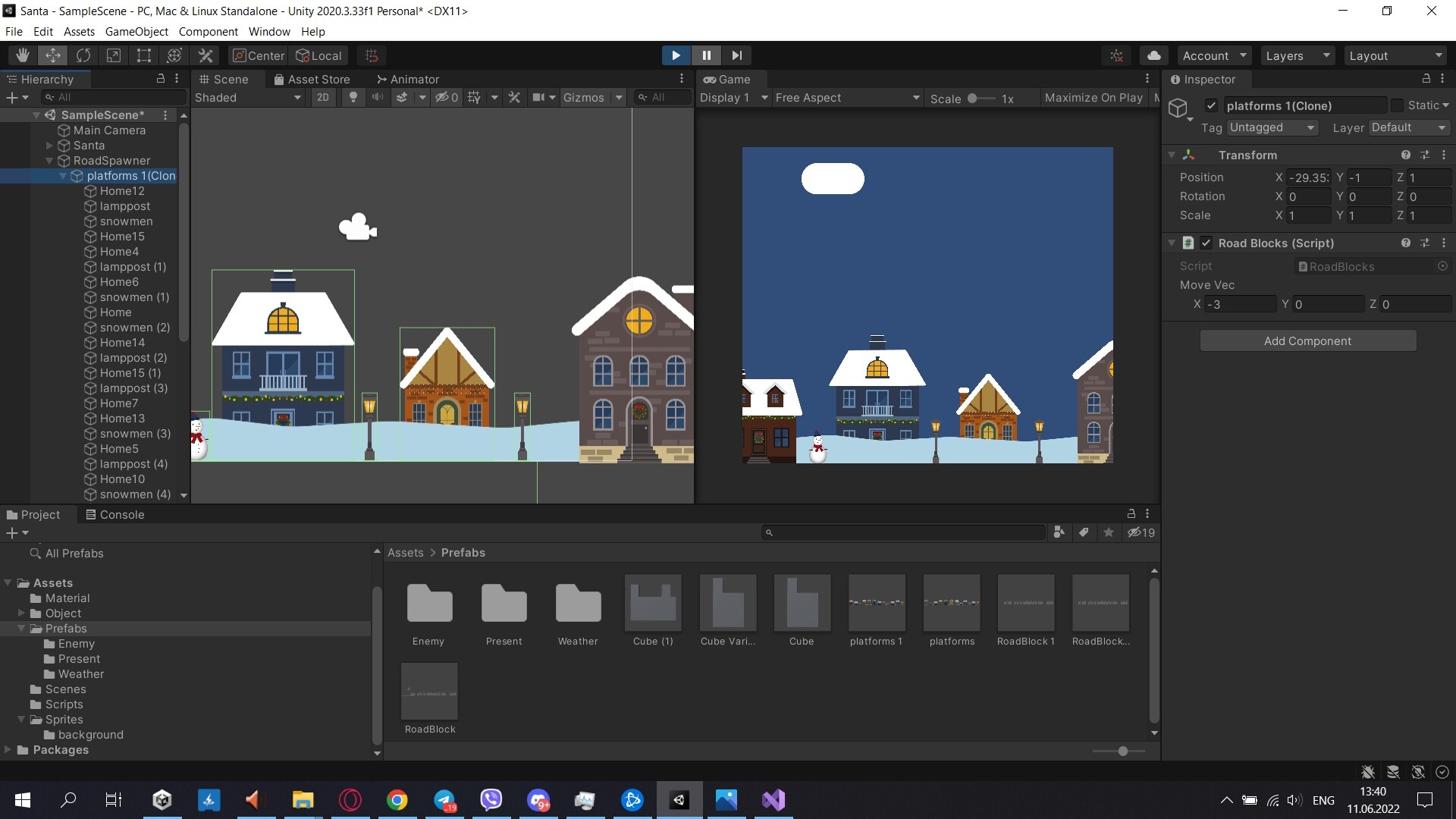This screenshot has width=1456, height=819.
Task: Uncheck the Static checkbox in the Inspector
Action: click(1397, 105)
